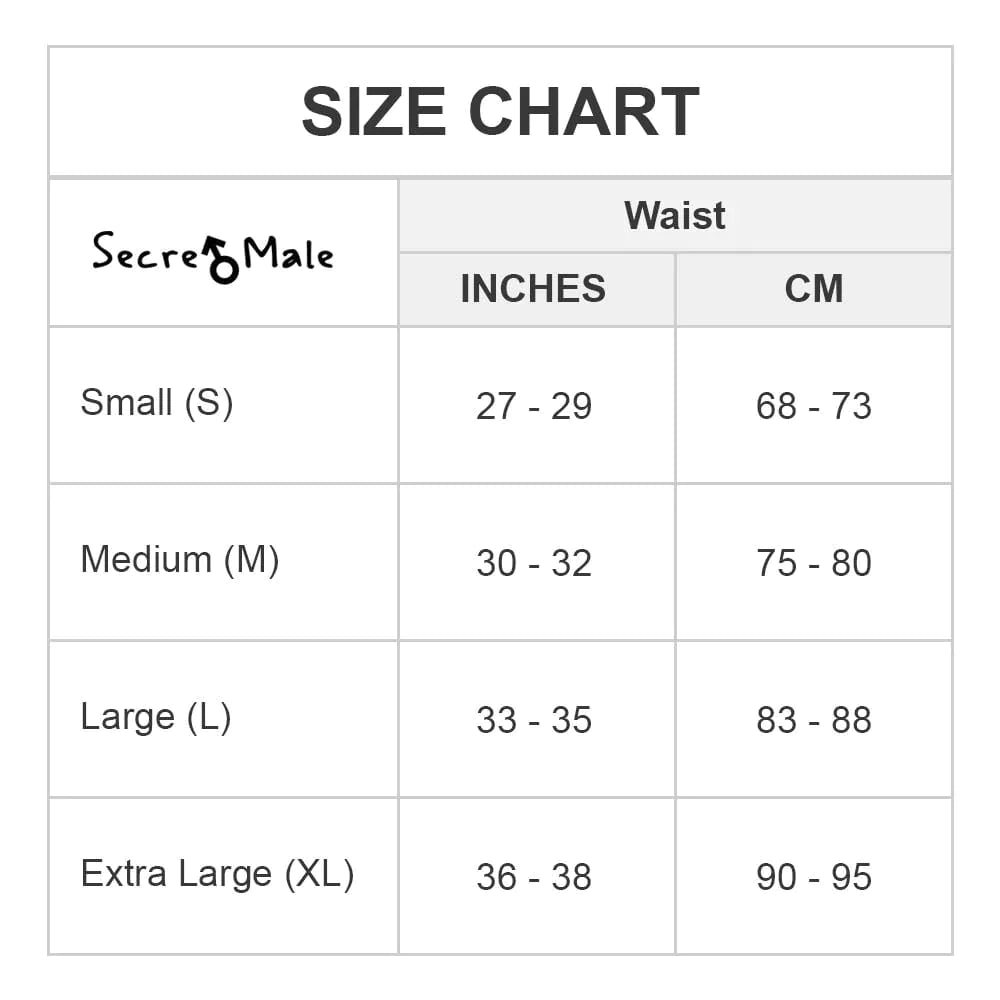Click the CM column header
1000x1000 pixels.
pyautogui.click(x=814, y=289)
